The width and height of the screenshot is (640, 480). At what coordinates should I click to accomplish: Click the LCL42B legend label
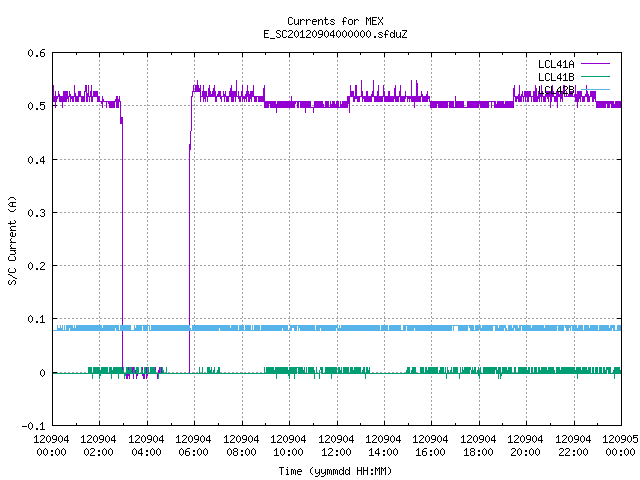point(556,90)
